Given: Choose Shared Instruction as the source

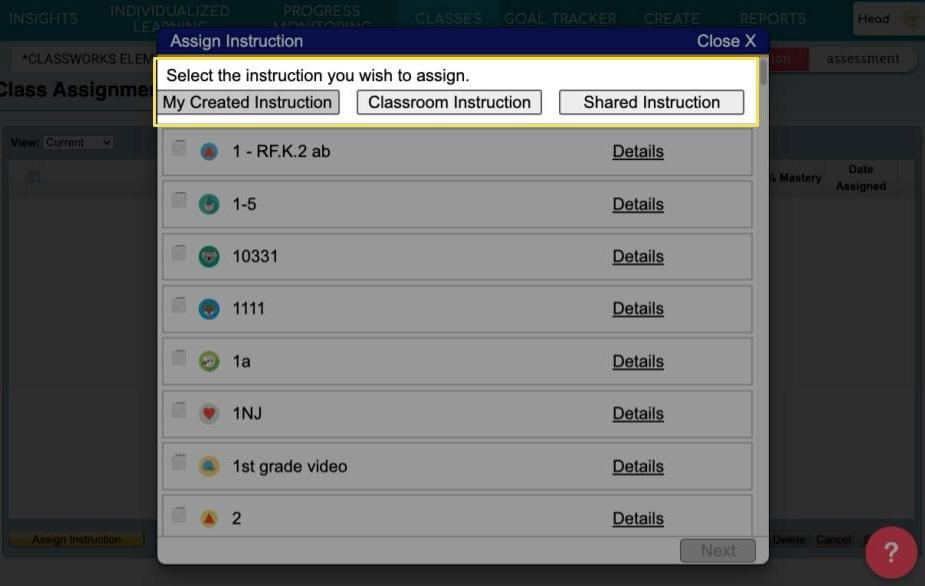Looking at the screenshot, I should [x=650, y=102].
